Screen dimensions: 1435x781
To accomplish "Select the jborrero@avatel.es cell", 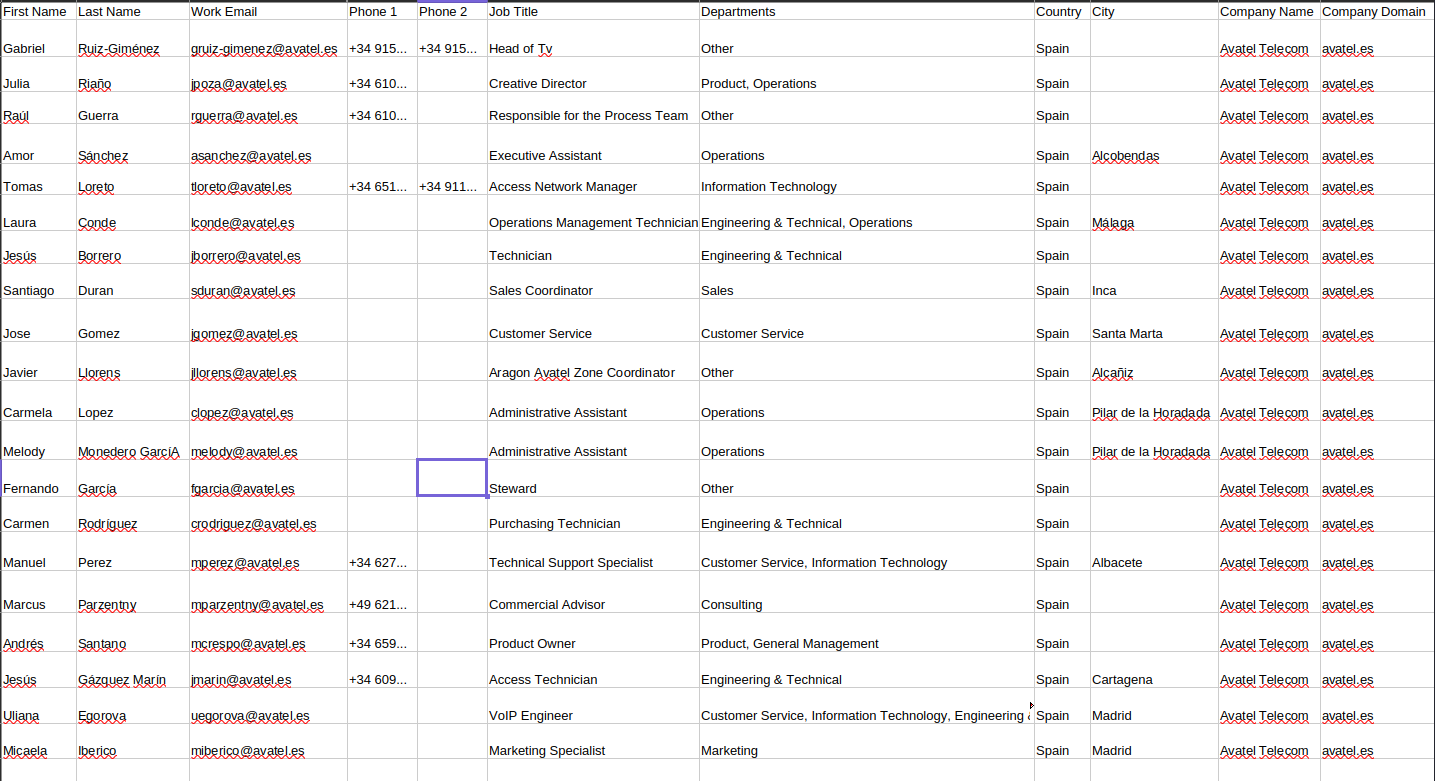I will [x=268, y=248].
